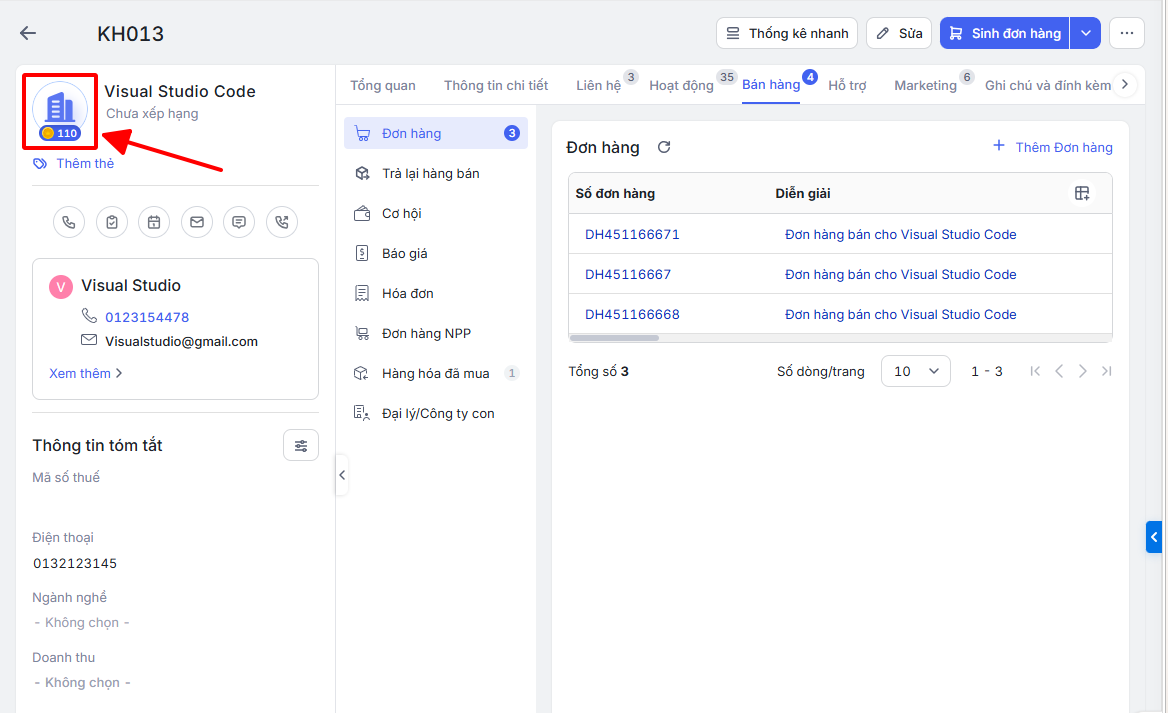
Task: Click Thêm thẻ tag link
Action: [x=74, y=163]
